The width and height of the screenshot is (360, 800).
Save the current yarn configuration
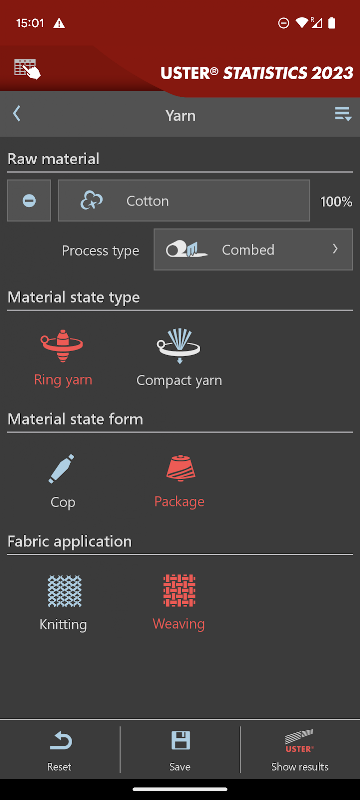pos(180,750)
